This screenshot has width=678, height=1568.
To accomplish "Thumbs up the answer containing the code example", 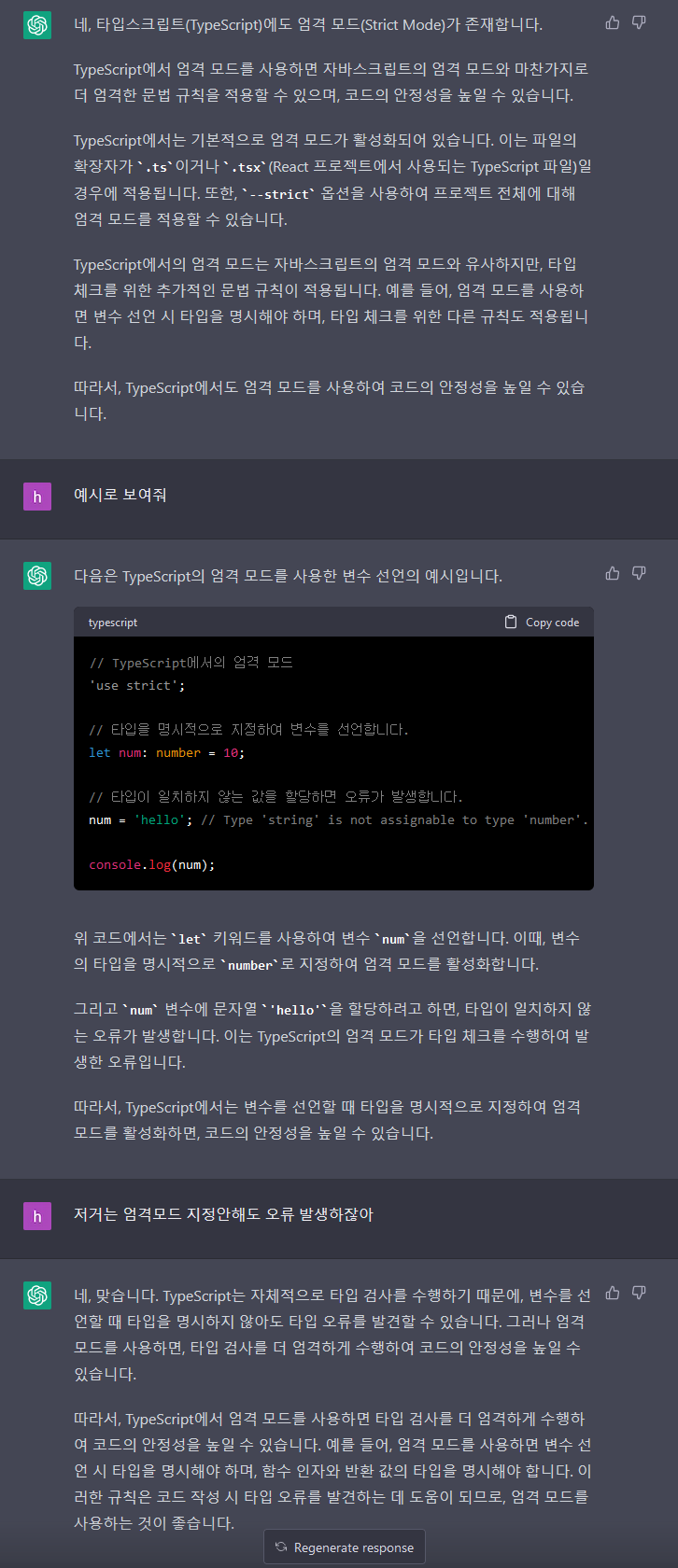I will (613, 573).
